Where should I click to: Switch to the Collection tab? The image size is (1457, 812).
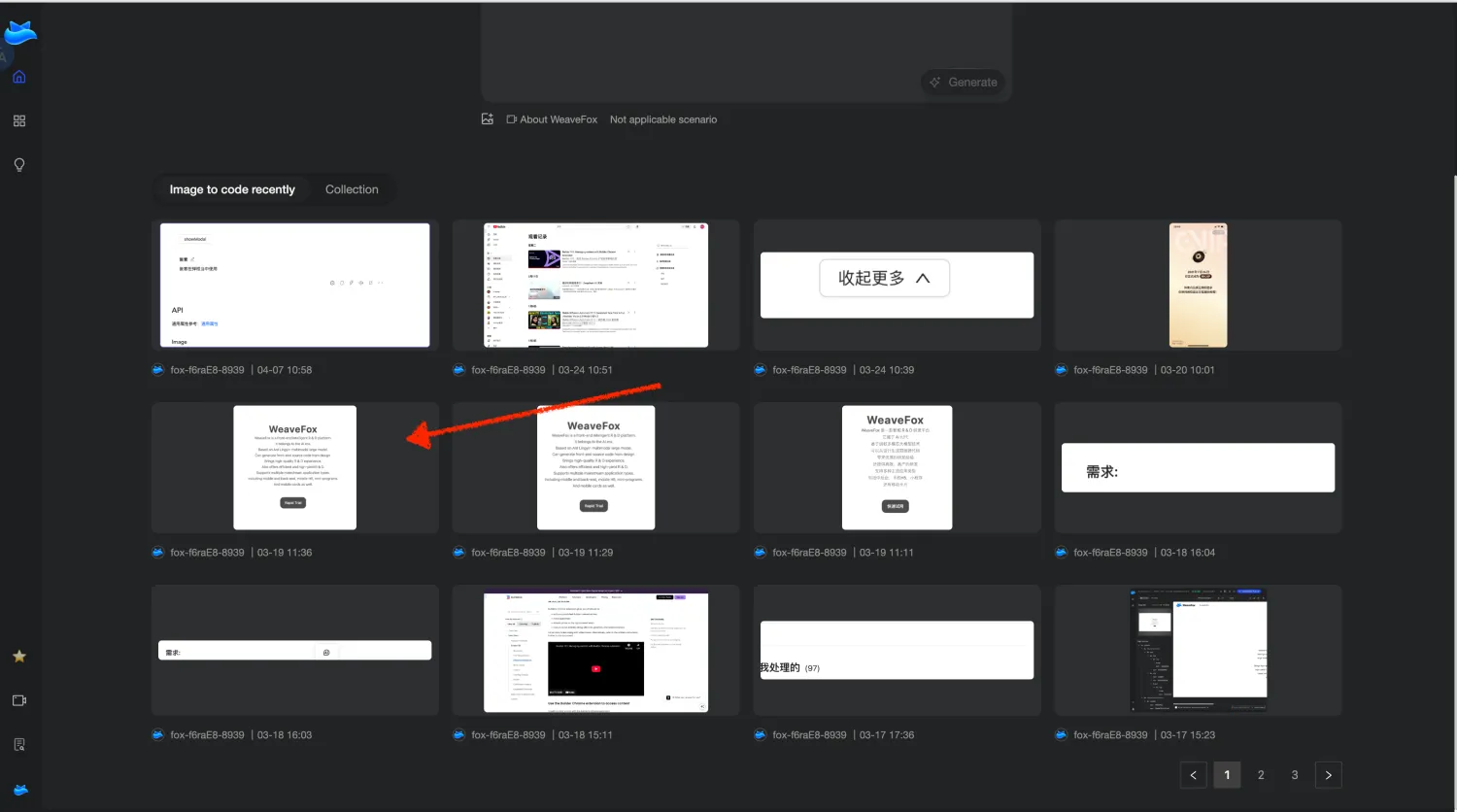click(352, 189)
